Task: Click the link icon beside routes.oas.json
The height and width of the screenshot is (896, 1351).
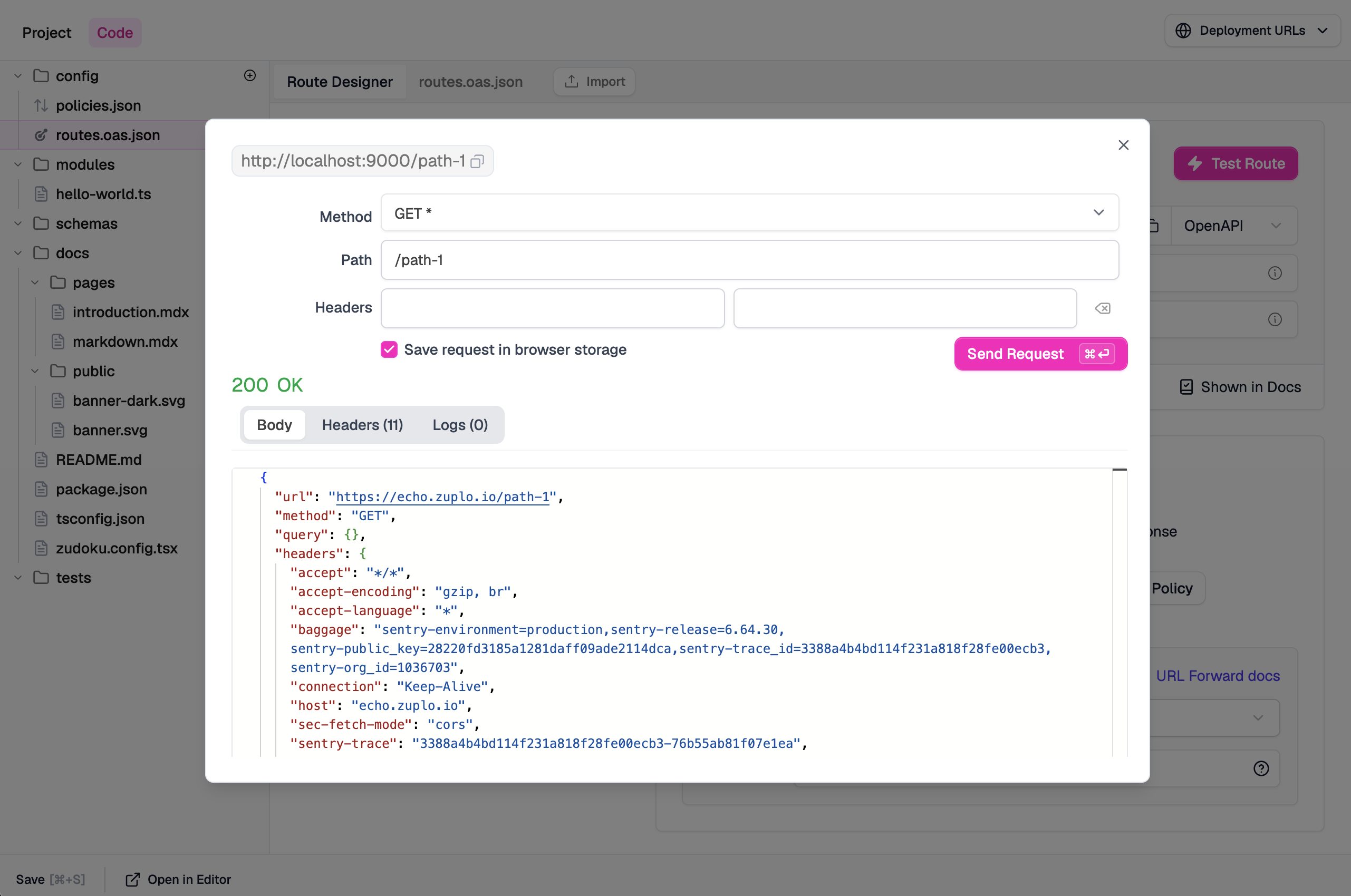Action: (x=40, y=135)
